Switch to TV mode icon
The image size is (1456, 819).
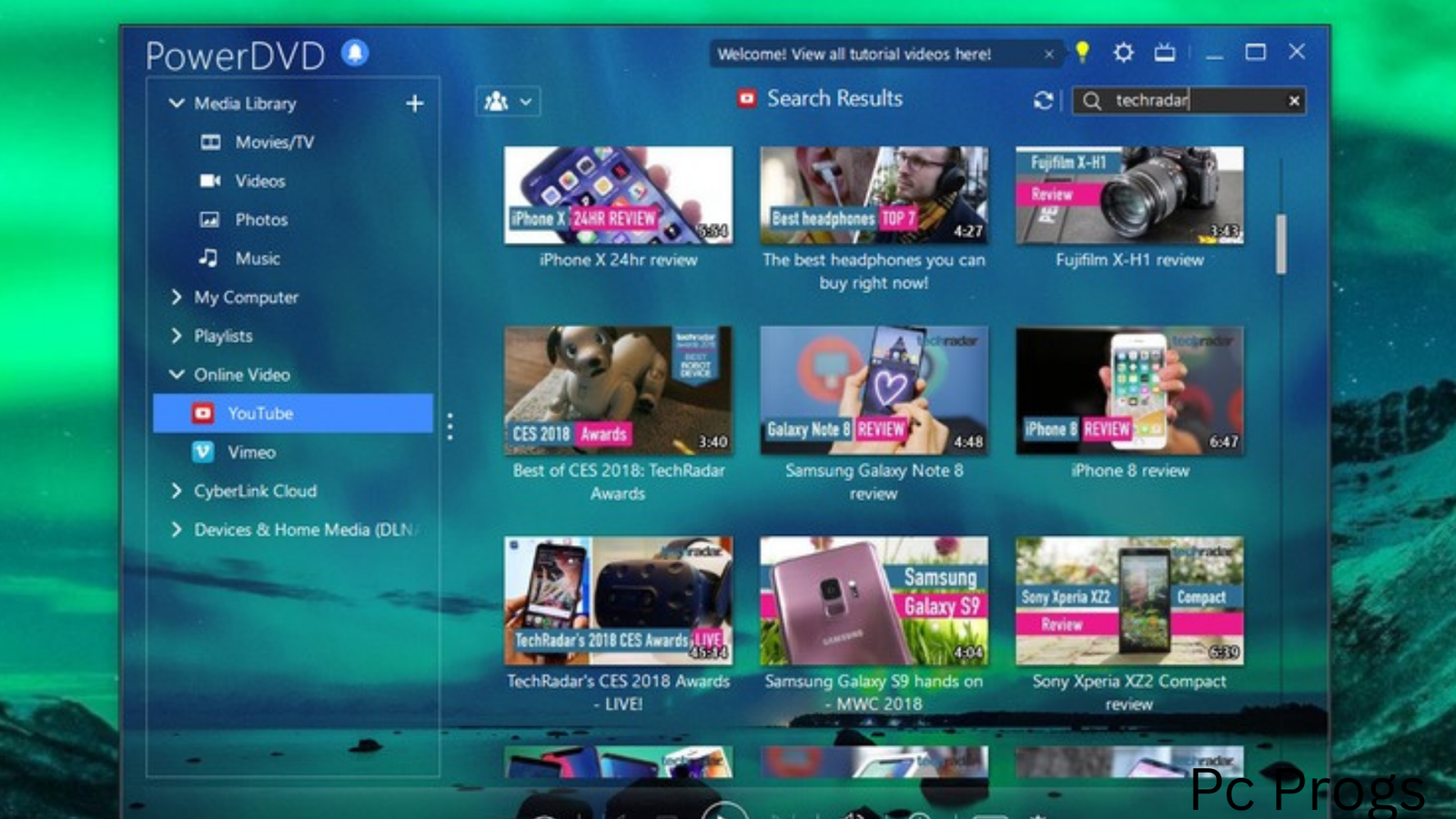[x=1165, y=53]
